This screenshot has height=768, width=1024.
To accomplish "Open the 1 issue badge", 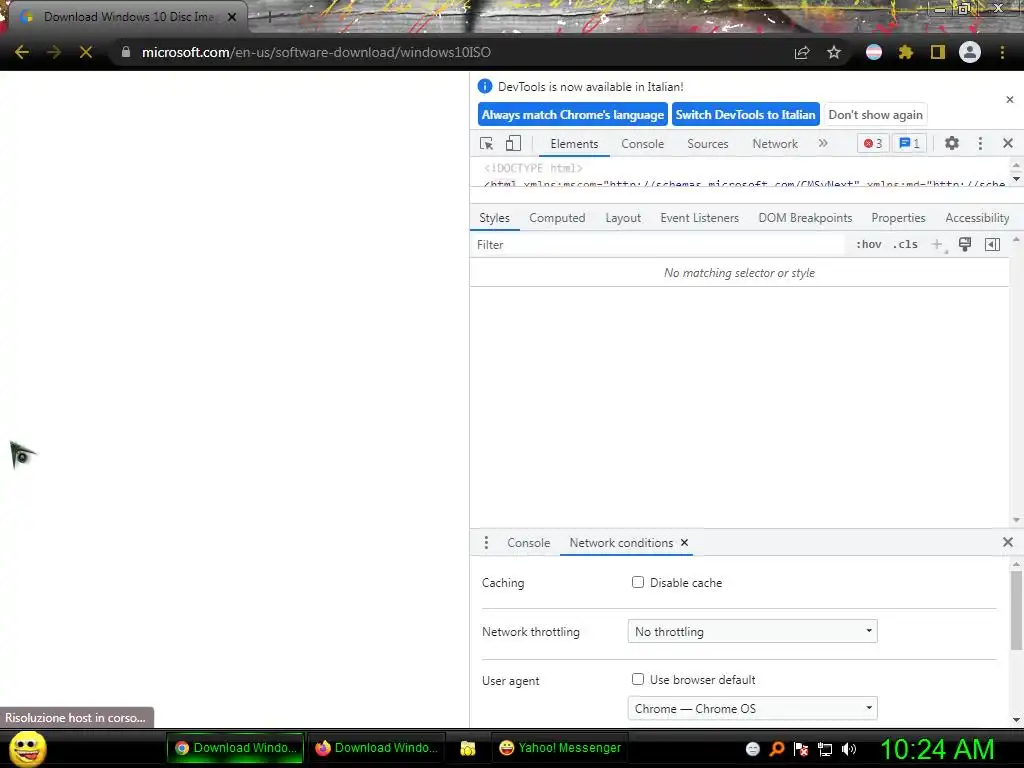I will [910, 144].
